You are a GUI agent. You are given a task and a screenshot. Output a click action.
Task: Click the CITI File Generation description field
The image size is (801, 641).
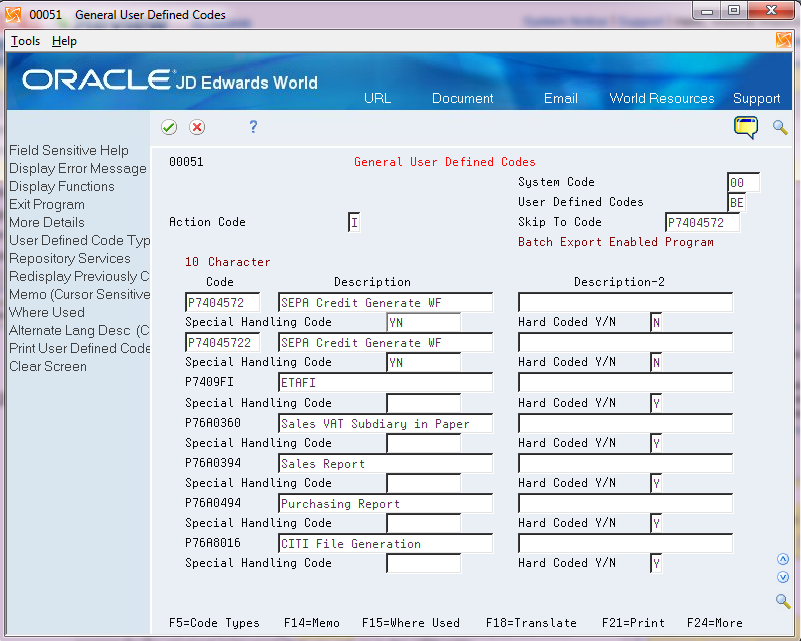coord(386,543)
